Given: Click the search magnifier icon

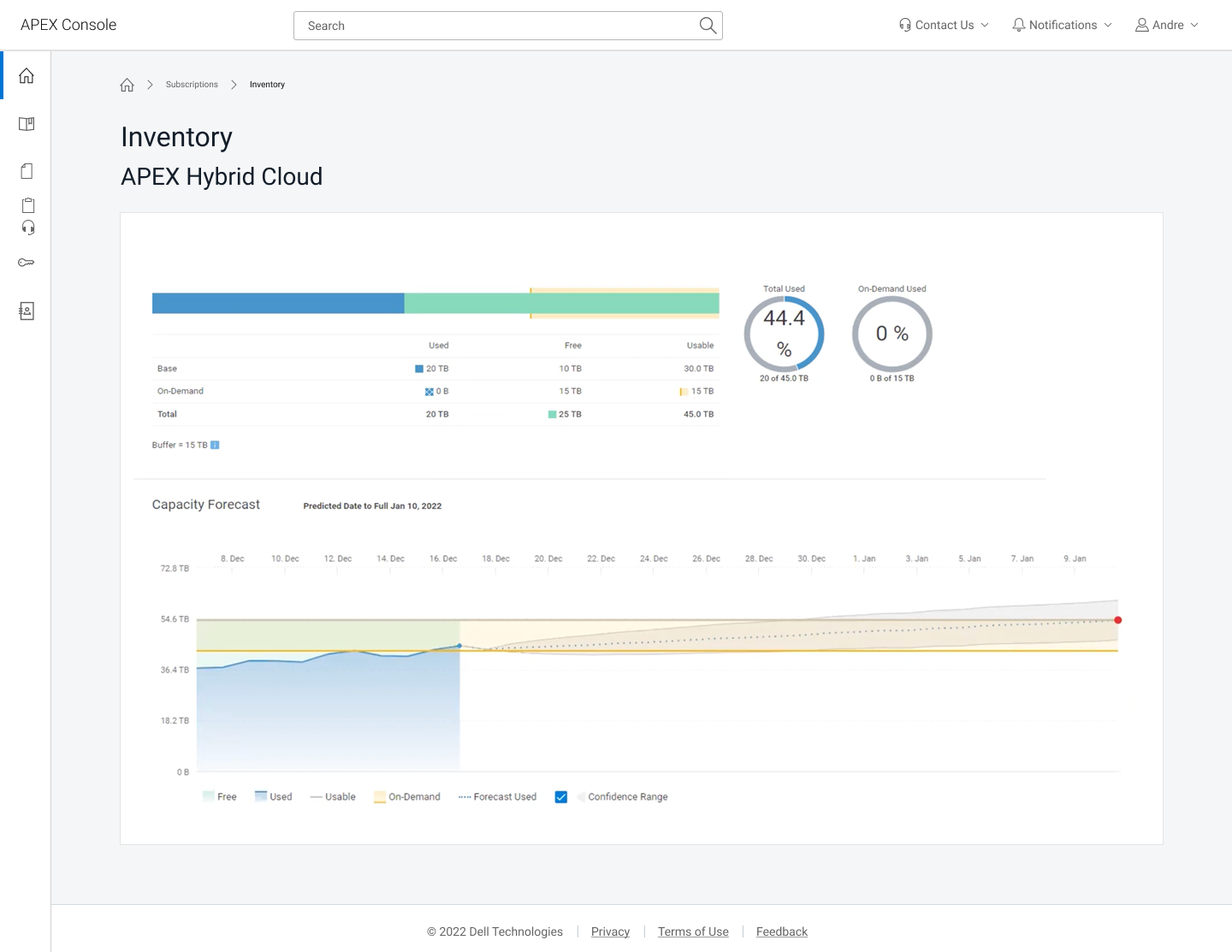Looking at the screenshot, I should (708, 26).
